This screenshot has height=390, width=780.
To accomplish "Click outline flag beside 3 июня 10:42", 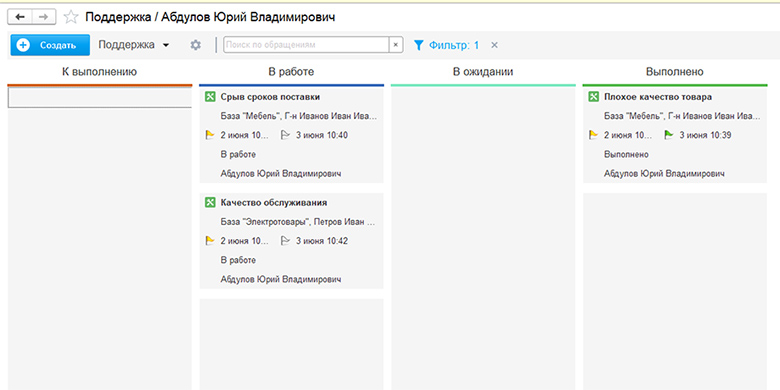I will (x=285, y=241).
